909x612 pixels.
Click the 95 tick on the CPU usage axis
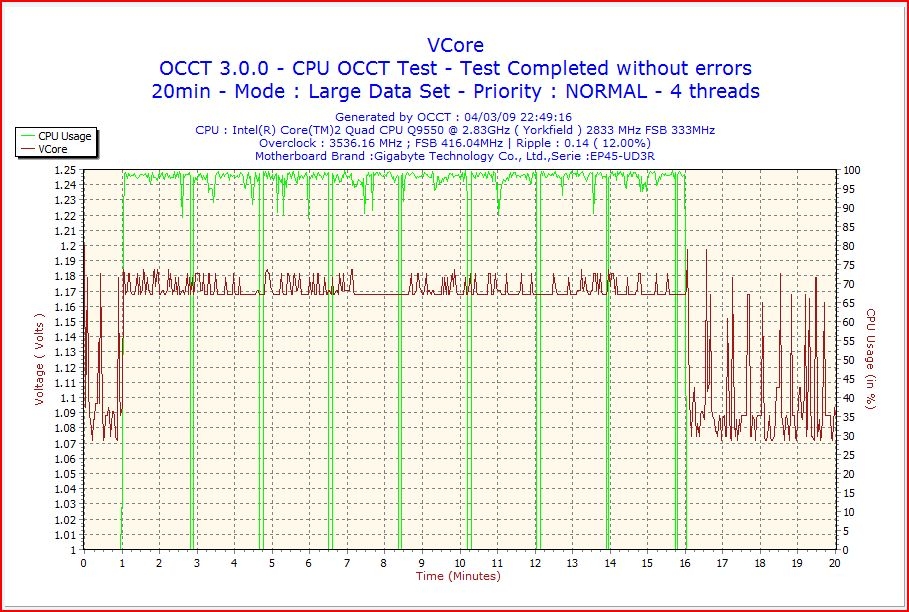click(847, 189)
